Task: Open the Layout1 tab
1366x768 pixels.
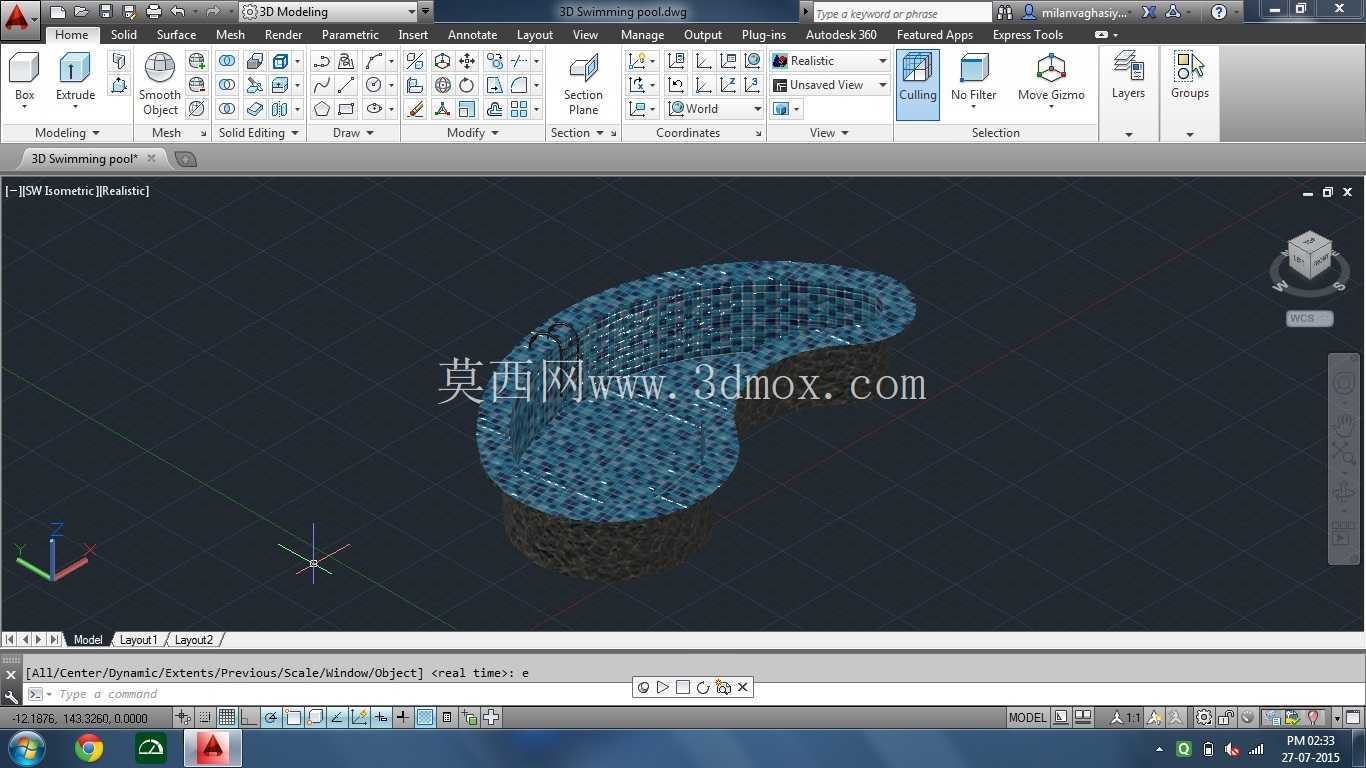Action: click(x=138, y=640)
